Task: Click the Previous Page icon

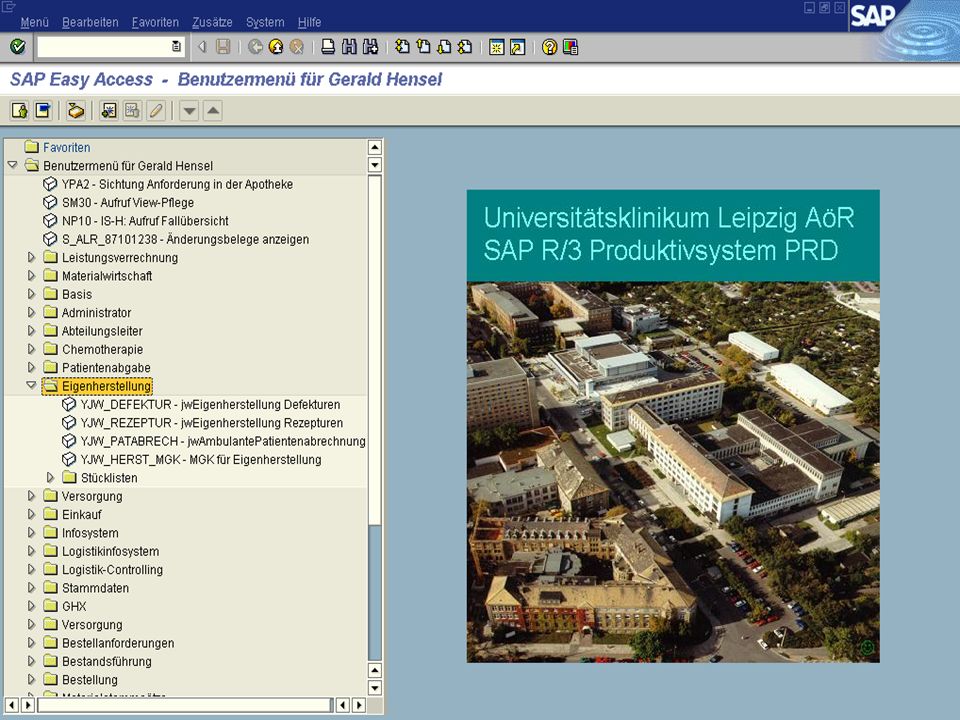Action: point(423,47)
